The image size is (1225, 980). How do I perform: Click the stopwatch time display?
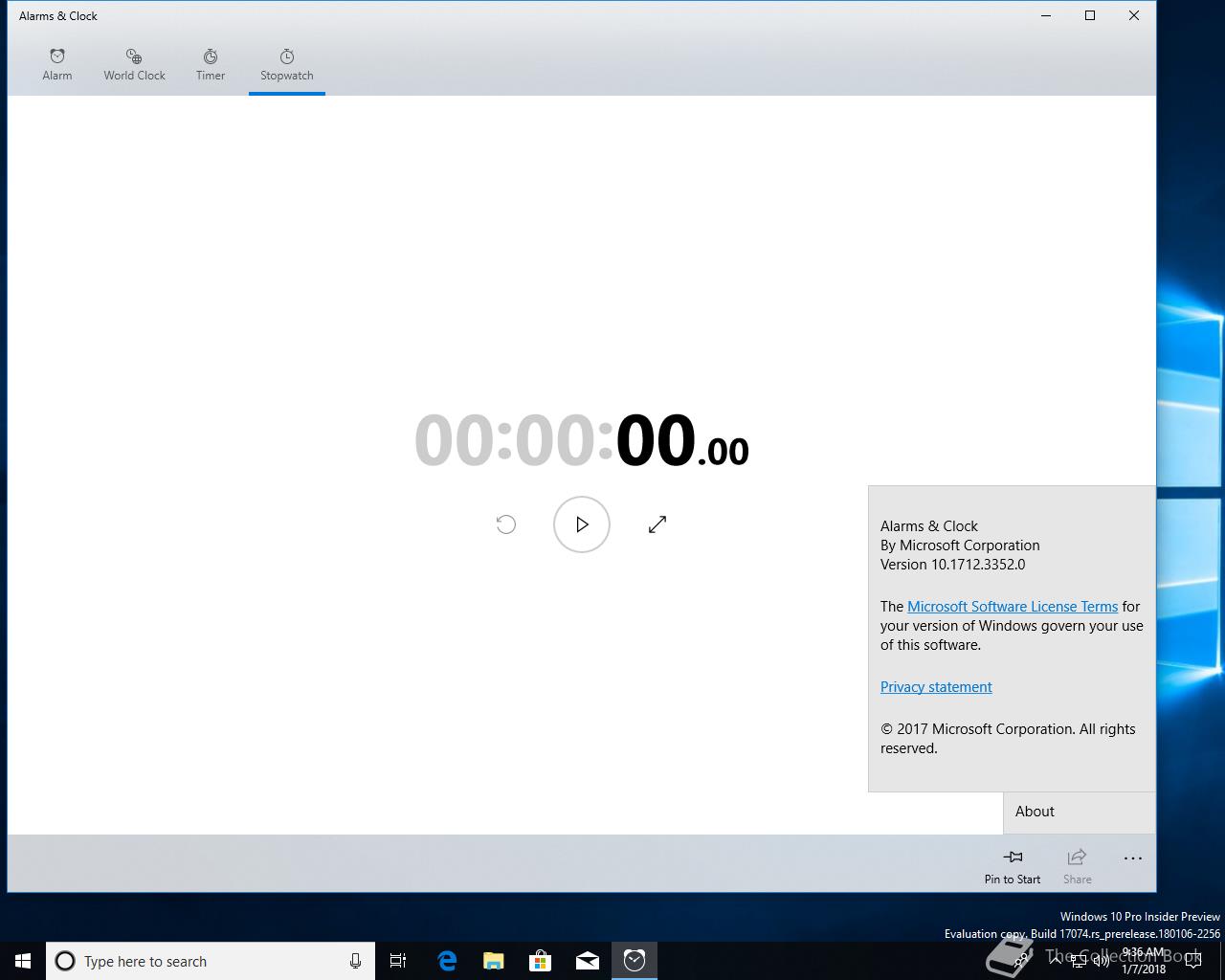point(582,441)
